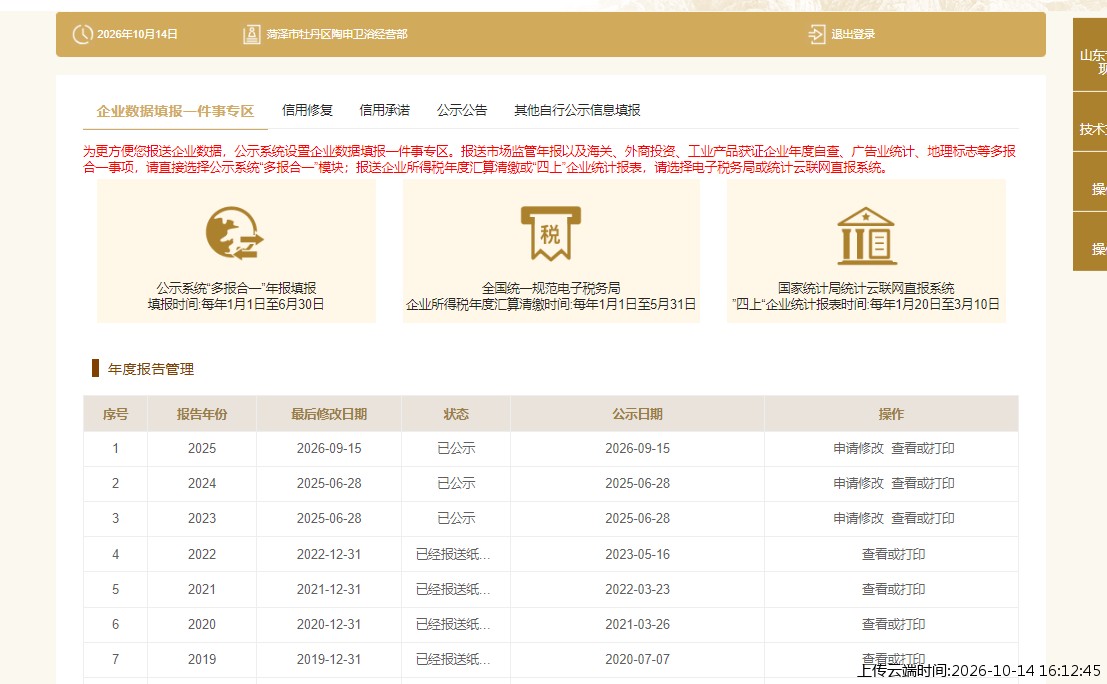The height and width of the screenshot is (684, 1107).
Task: Click the 已经报送纸... status in row 2022
Action: pyautogui.click(x=453, y=554)
